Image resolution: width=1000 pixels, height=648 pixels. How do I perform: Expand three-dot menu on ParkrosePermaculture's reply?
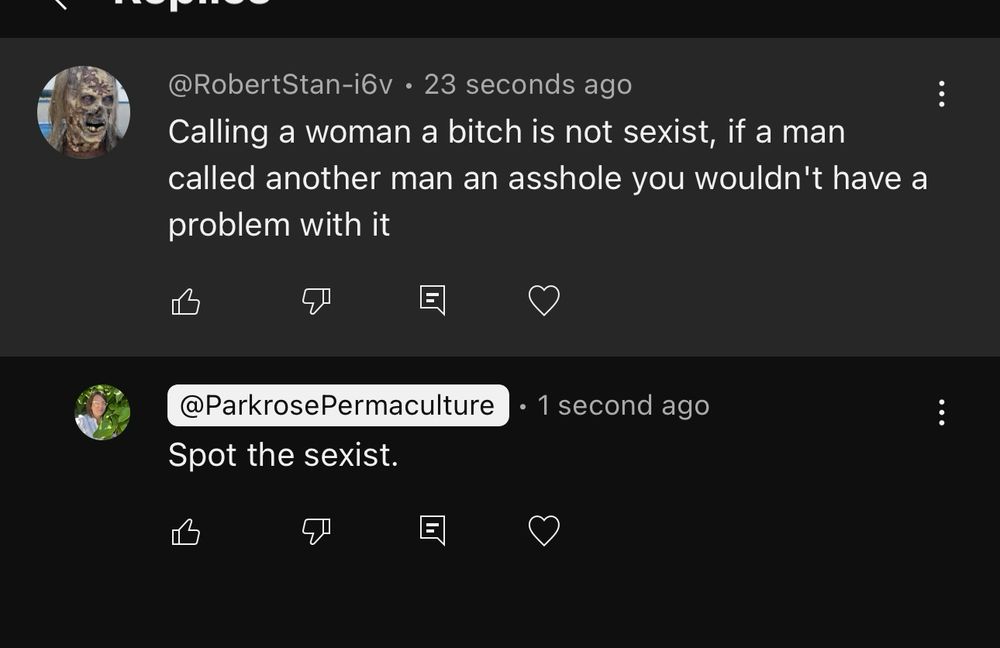click(941, 412)
